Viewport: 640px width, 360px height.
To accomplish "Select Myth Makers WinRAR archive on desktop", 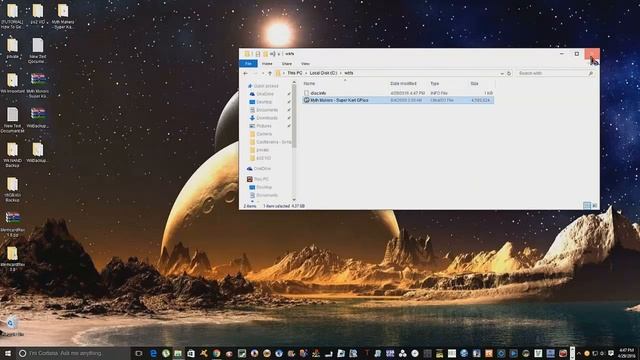I will point(38,86).
